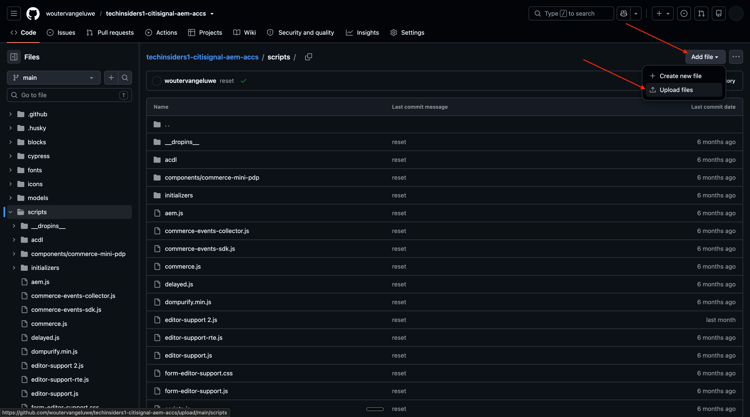Go to parent directory row
Viewport: 750px width, 417px height.
pos(444,124)
